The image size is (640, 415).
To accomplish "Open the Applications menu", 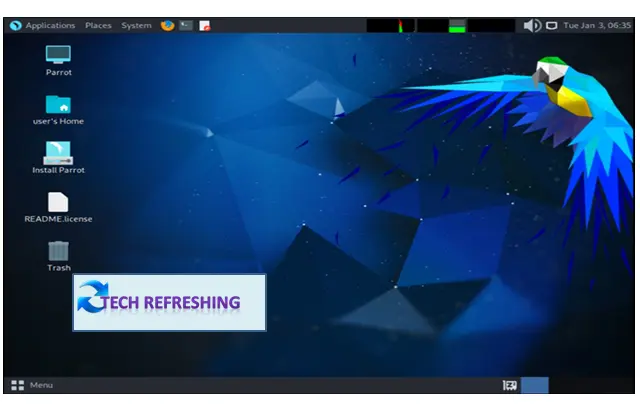I will coord(50,25).
